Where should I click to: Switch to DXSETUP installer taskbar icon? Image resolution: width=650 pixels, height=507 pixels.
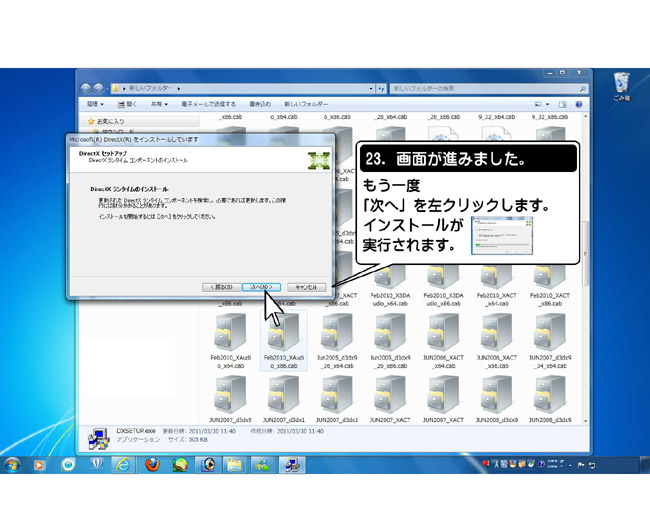click(292, 465)
